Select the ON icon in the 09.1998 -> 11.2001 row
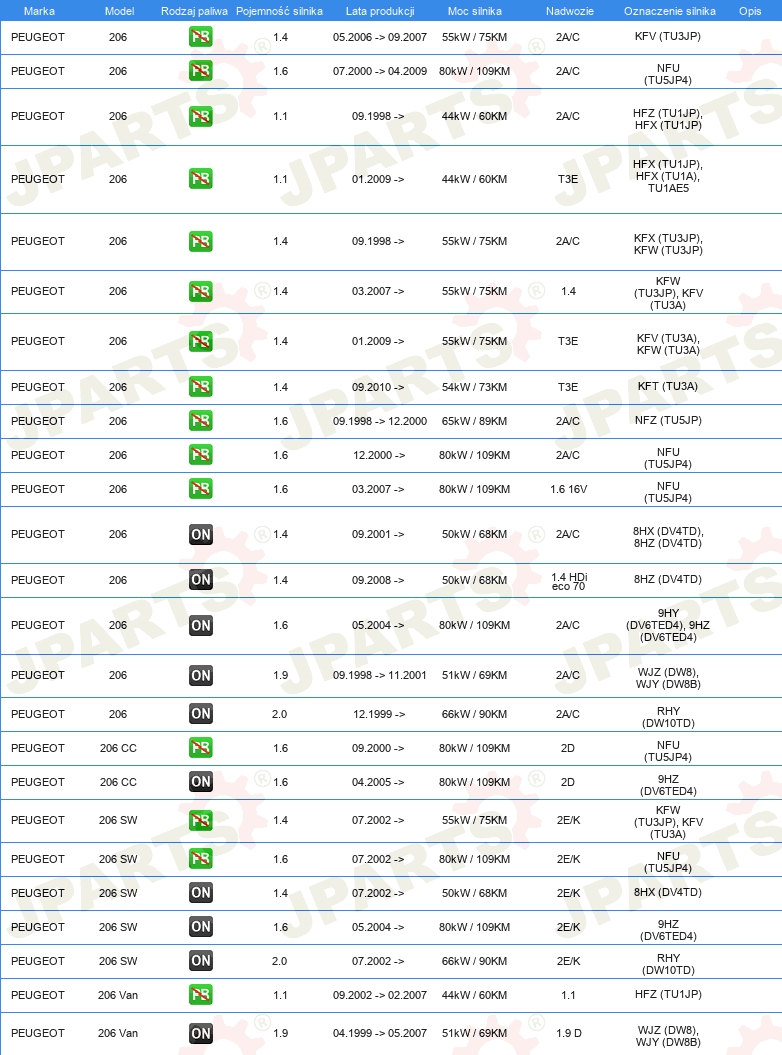782x1055 pixels. pyautogui.click(x=201, y=675)
